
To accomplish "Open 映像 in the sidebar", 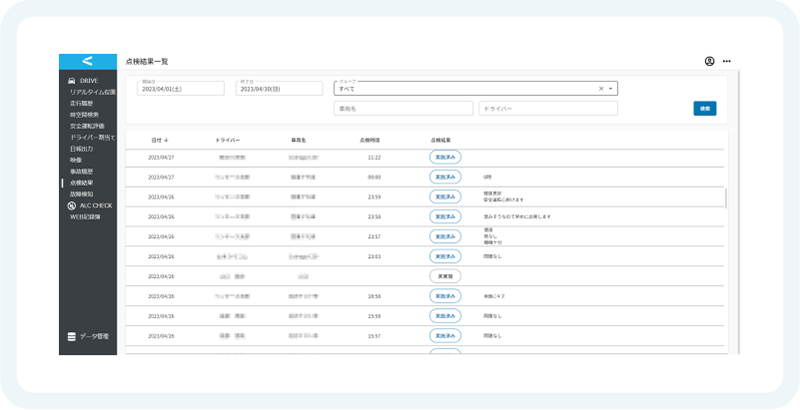I will [x=76, y=160].
